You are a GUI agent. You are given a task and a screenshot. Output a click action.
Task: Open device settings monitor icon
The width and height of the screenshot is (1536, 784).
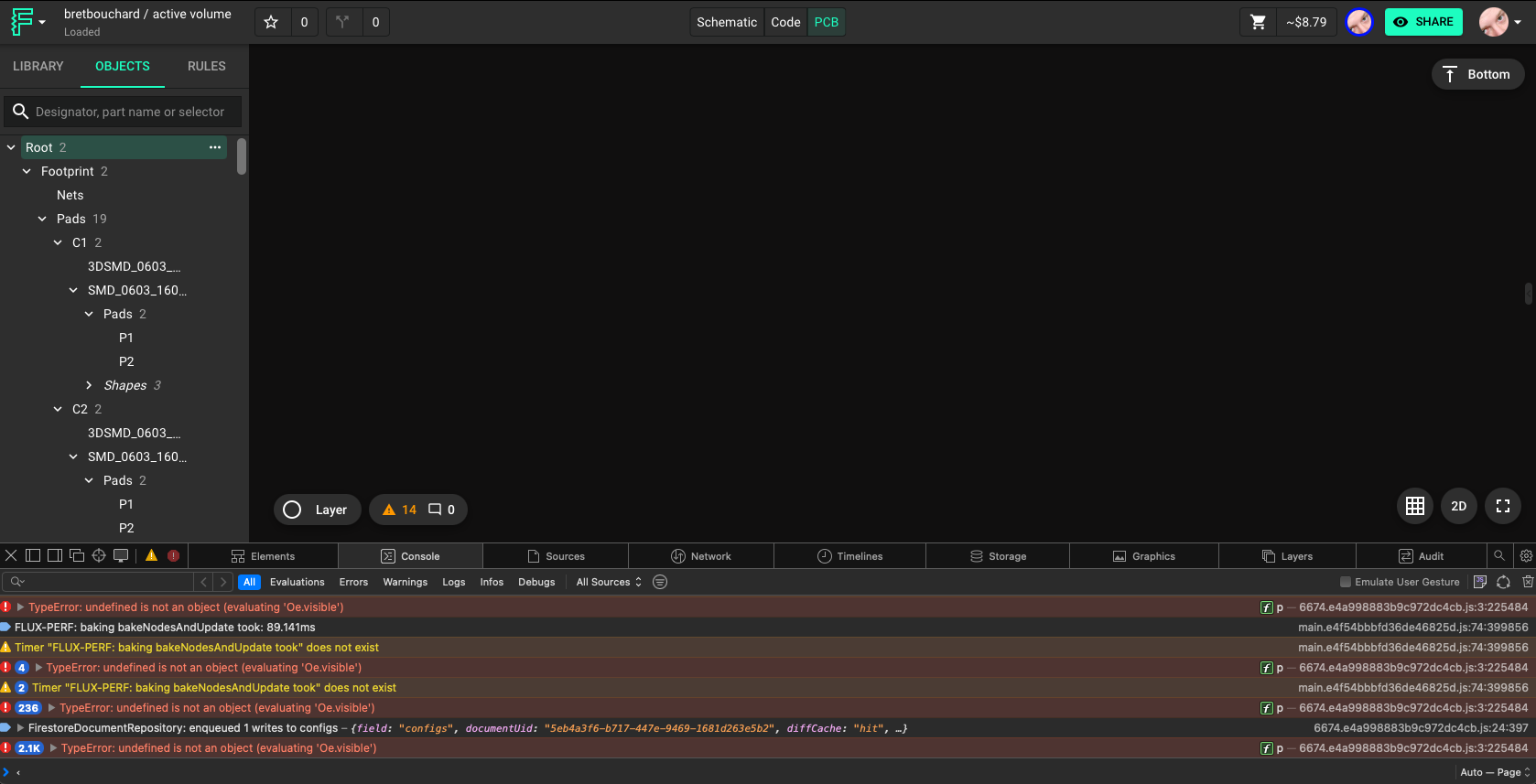click(x=121, y=555)
